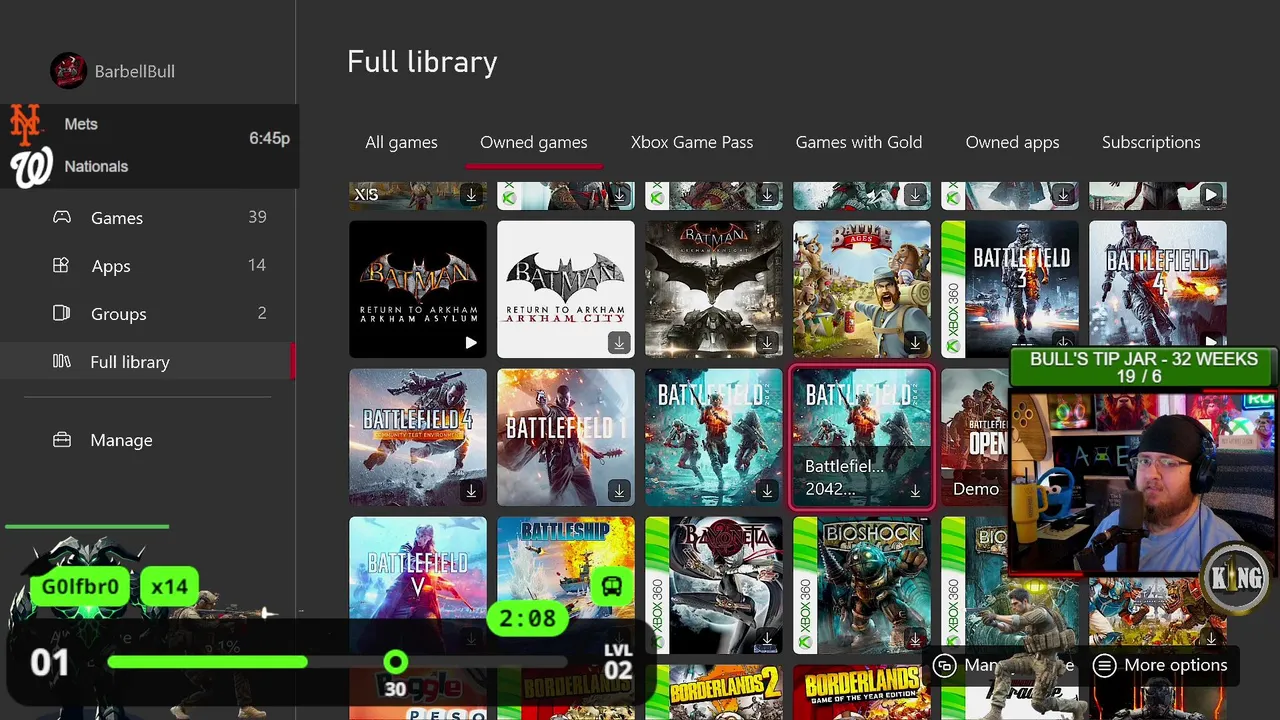Select the Owned games tab
Viewport: 1280px width, 720px height.
pos(534,142)
